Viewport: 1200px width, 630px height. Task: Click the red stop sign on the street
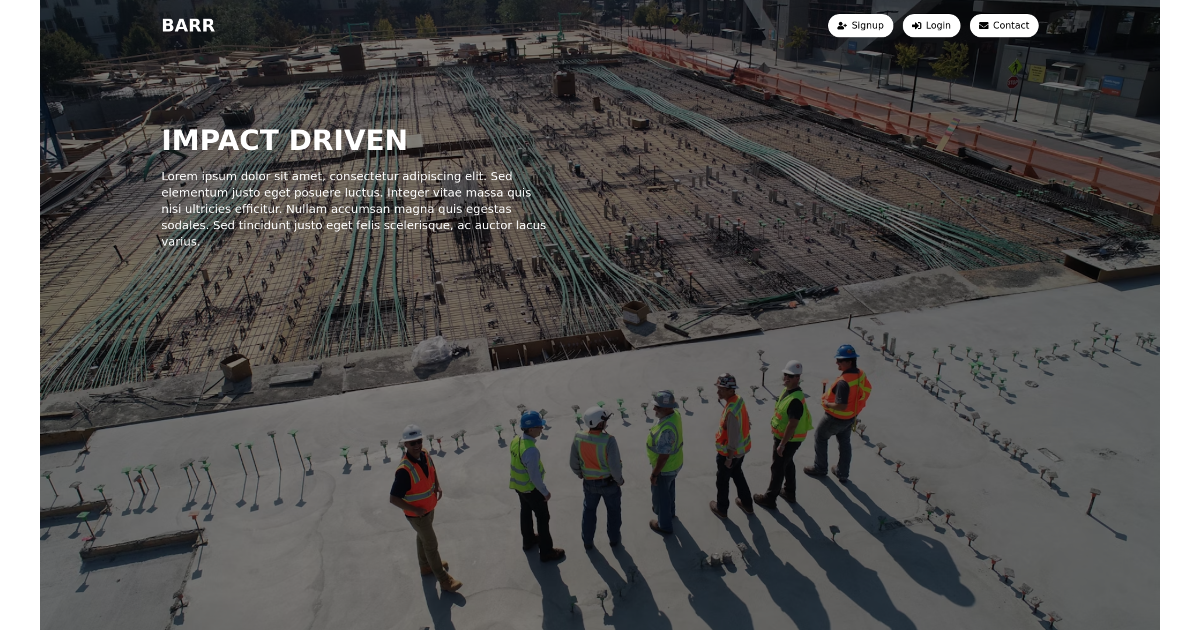pos(1013,82)
